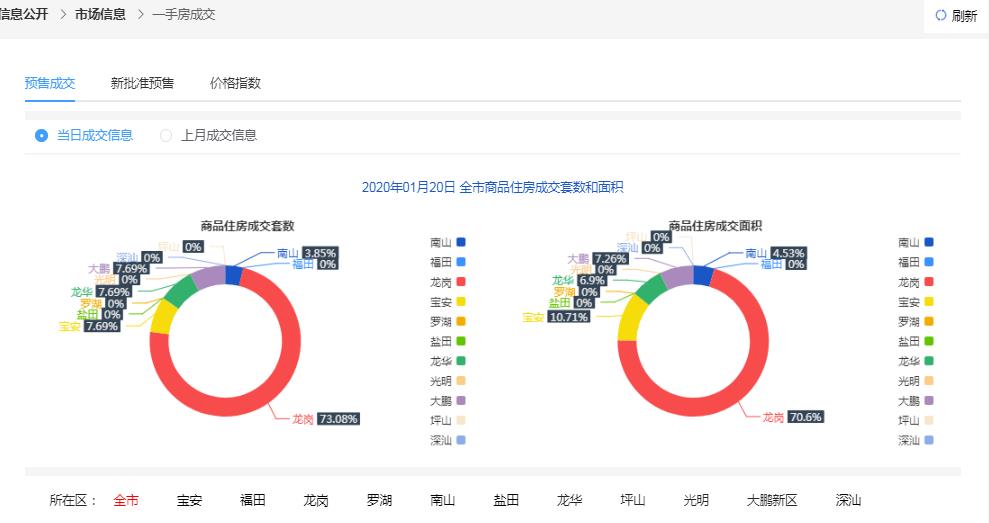989x523 pixels.
Task: Click the 大鹏 7.26% data label
Action: tap(597, 259)
